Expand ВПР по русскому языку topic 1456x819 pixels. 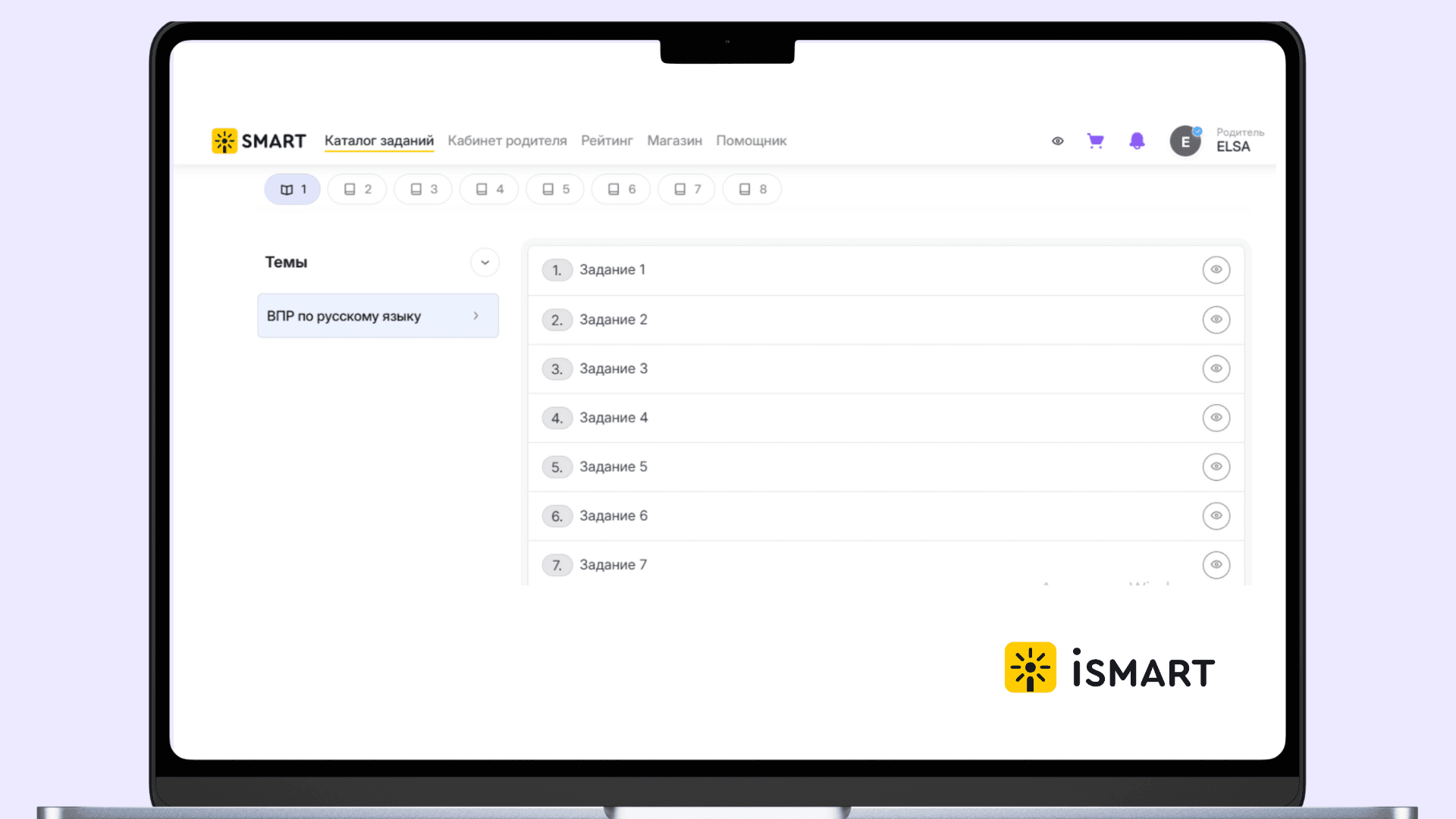tap(378, 315)
